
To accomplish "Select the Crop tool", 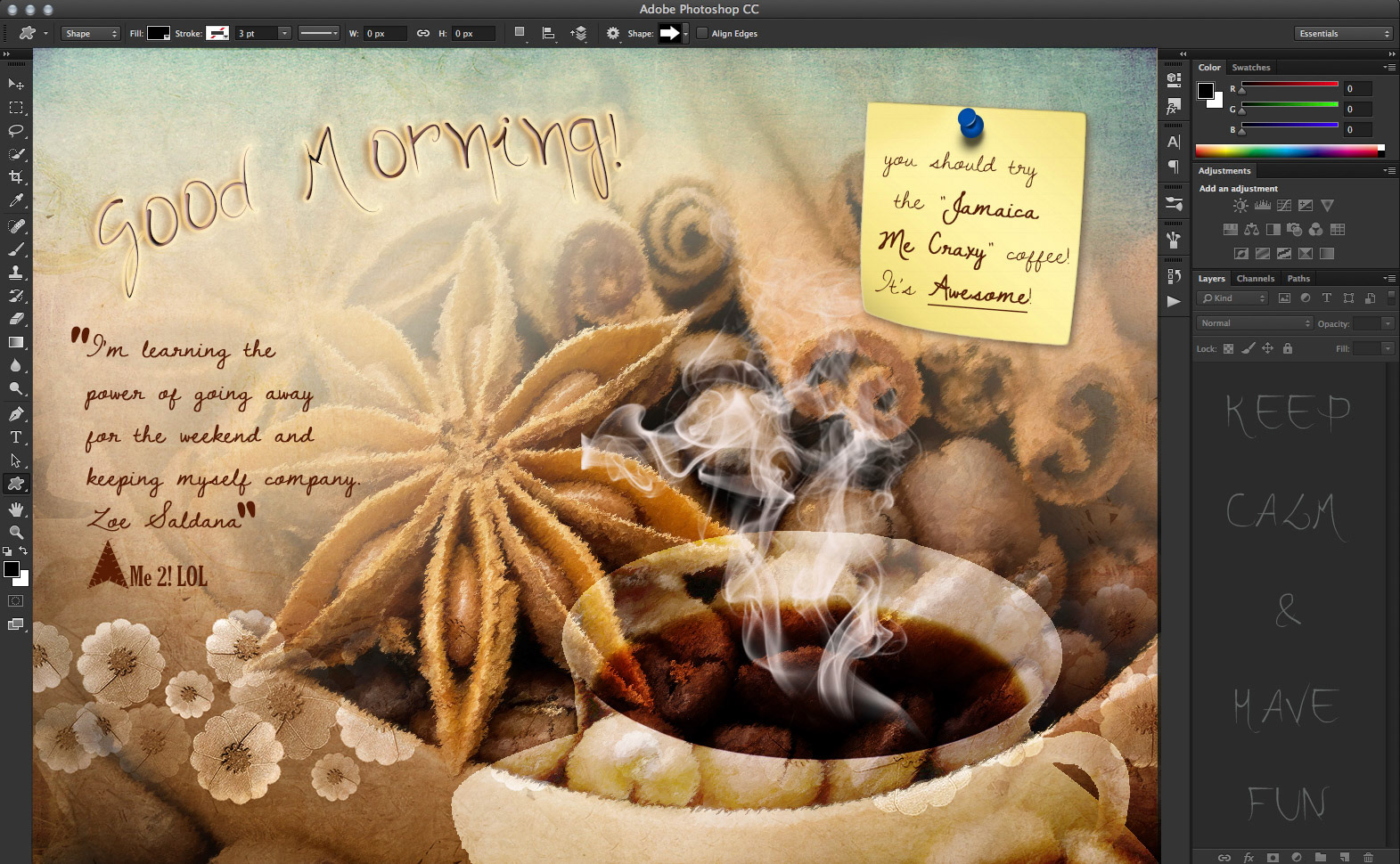I will coord(16,177).
